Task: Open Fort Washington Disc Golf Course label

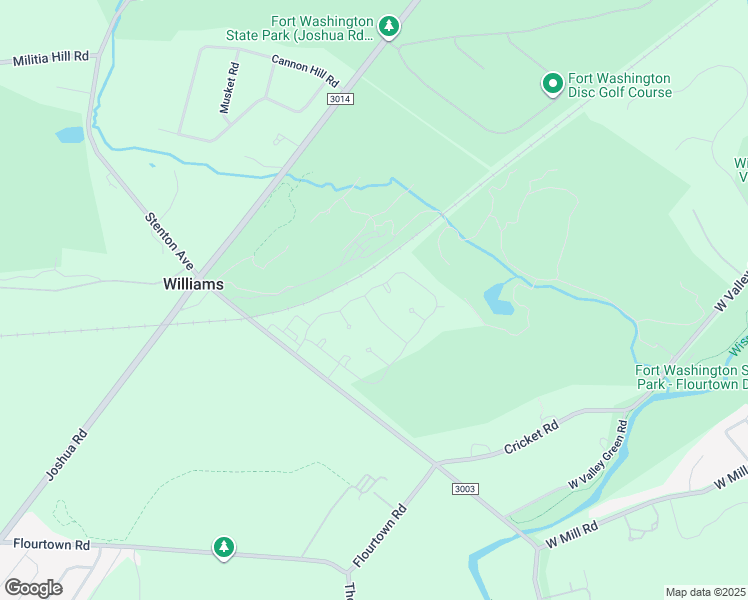Action: (620, 85)
